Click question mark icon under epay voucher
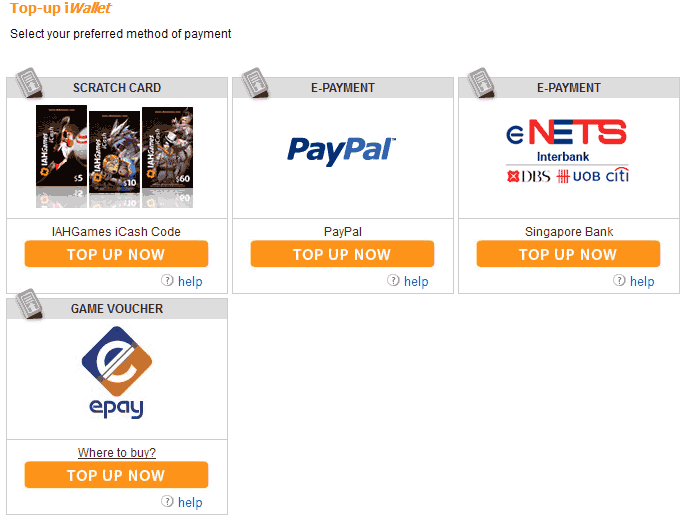This screenshot has height=522, width=686. [x=167, y=501]
